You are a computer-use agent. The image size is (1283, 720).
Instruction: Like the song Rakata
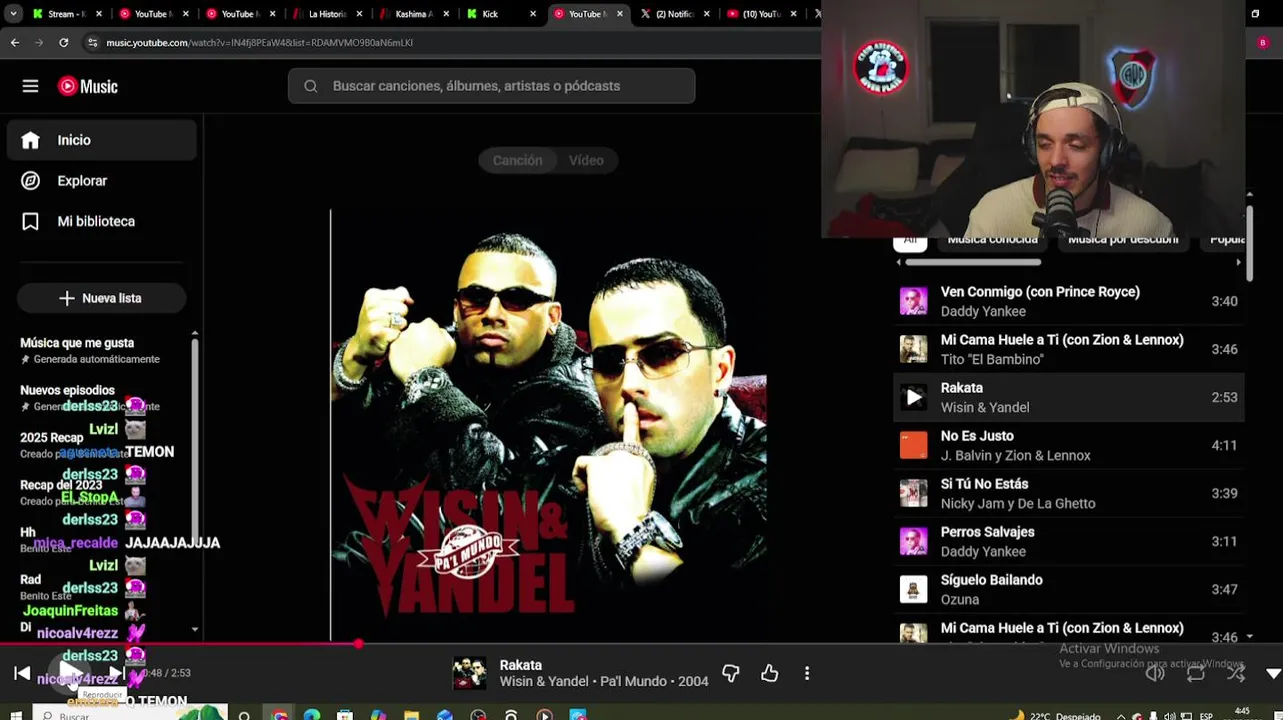pos(769,674)
